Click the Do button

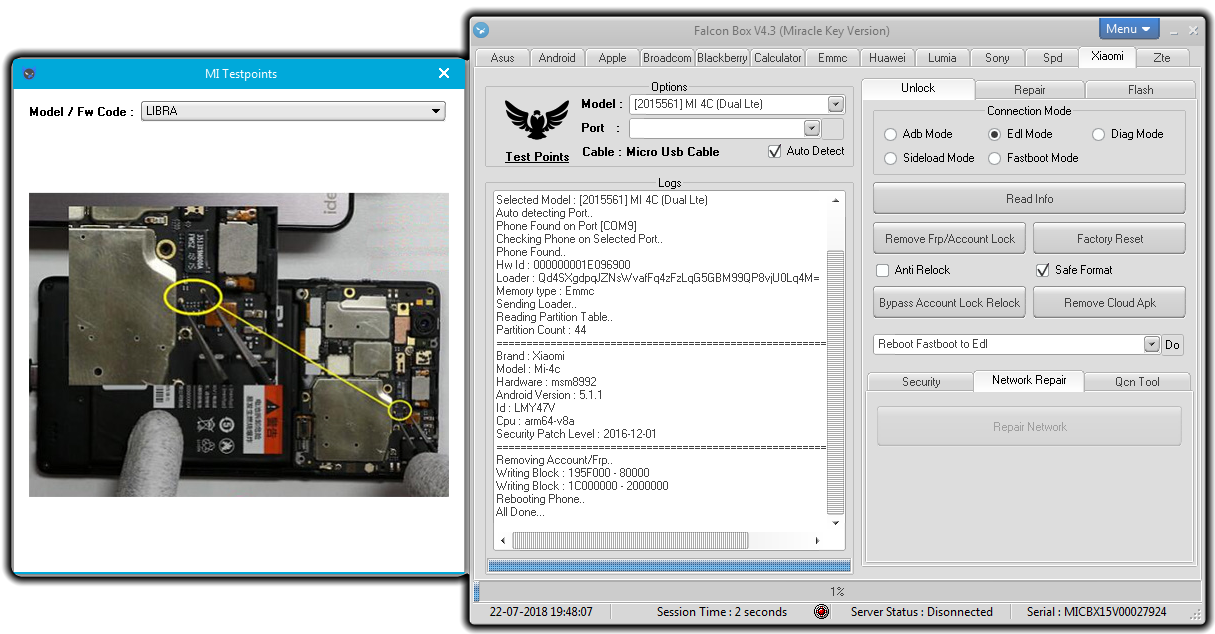click(1172, 345)
